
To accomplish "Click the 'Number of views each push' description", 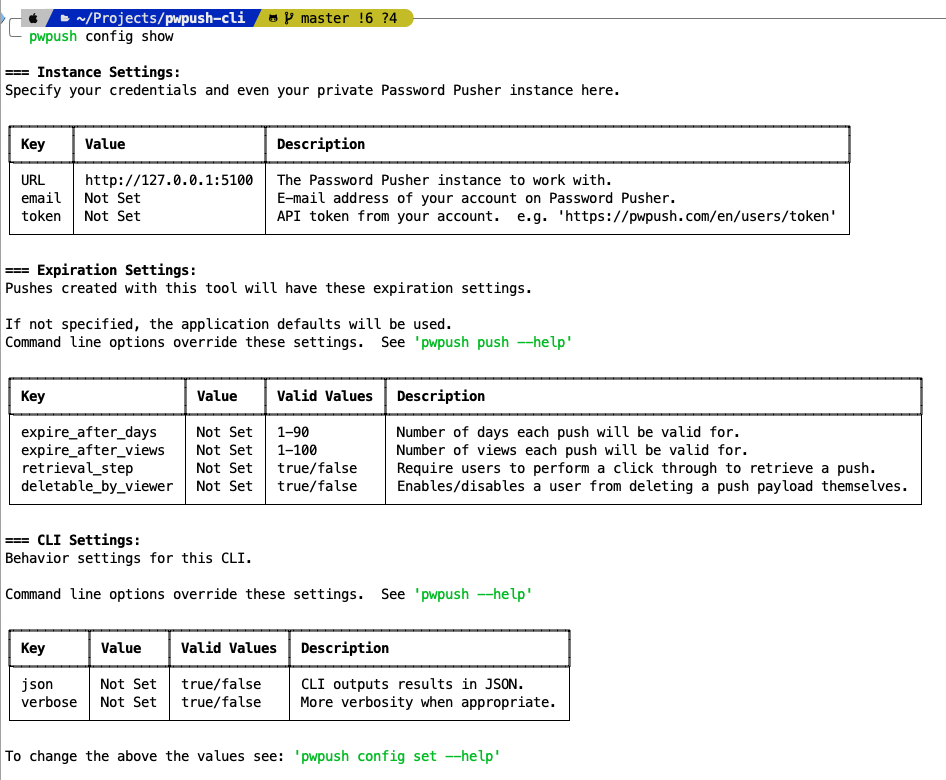I will (572, 451).
